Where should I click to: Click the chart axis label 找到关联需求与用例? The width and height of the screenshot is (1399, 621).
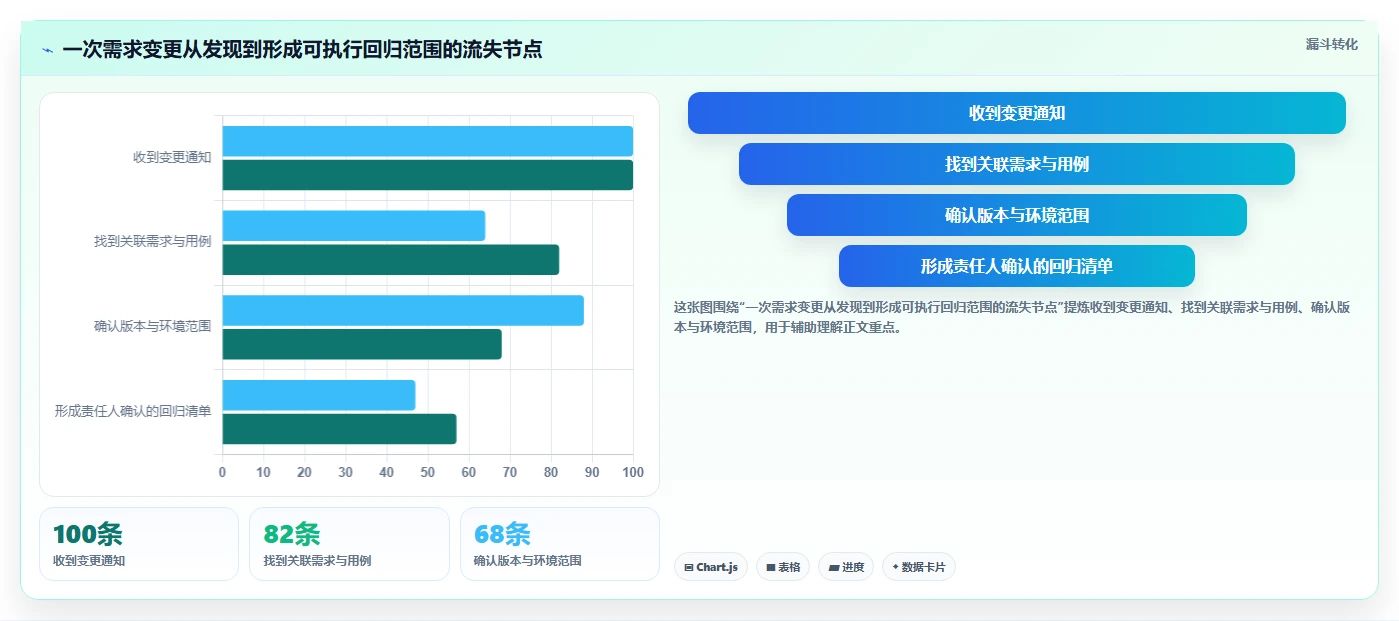point(152,242)
